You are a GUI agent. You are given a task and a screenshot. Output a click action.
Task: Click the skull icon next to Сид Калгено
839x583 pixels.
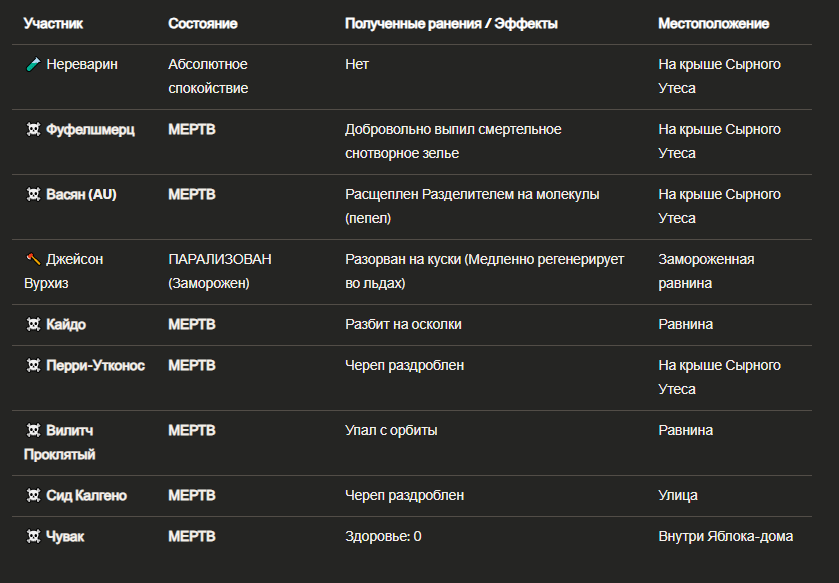[33, 496]
